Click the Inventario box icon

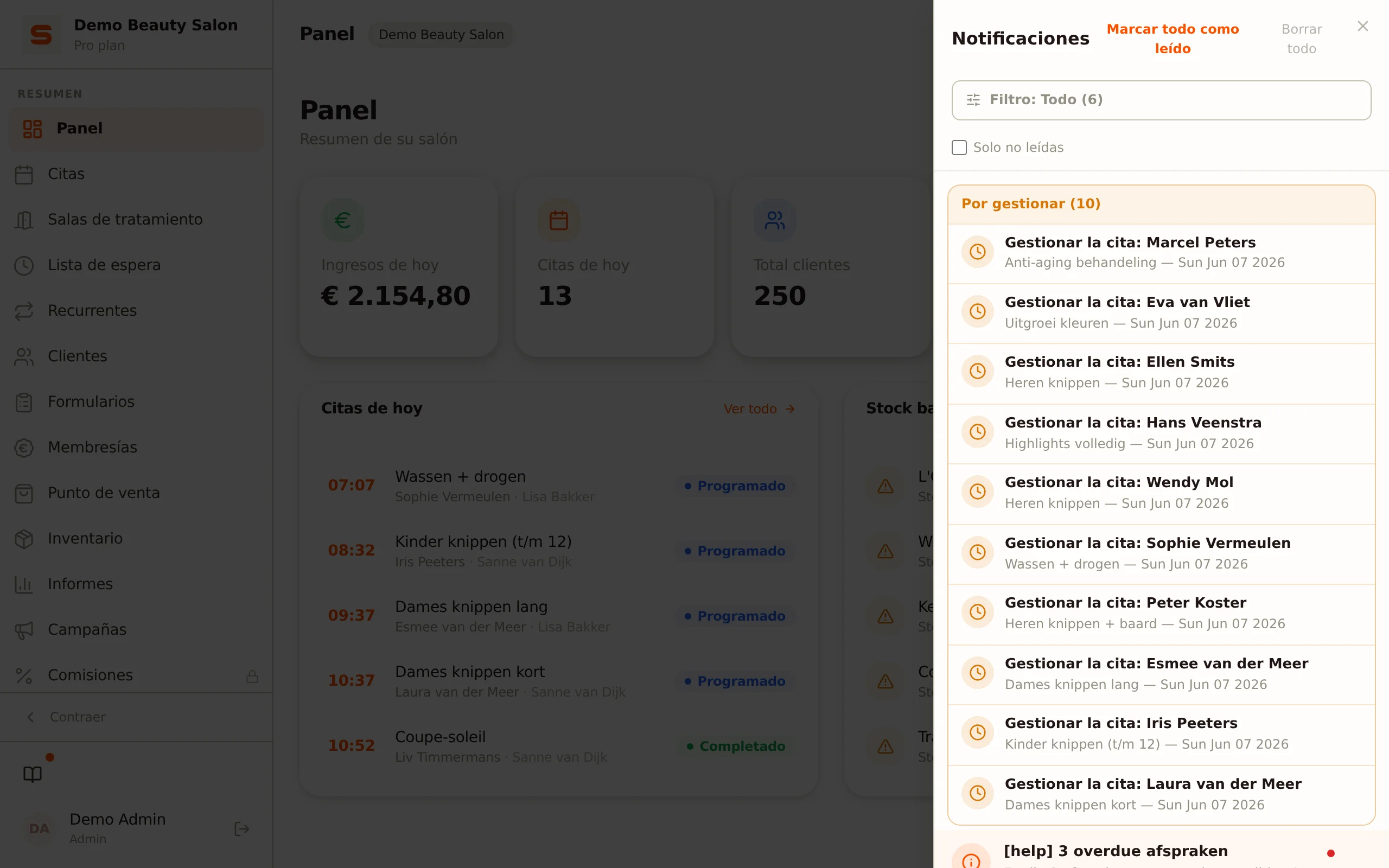point(24,539)
